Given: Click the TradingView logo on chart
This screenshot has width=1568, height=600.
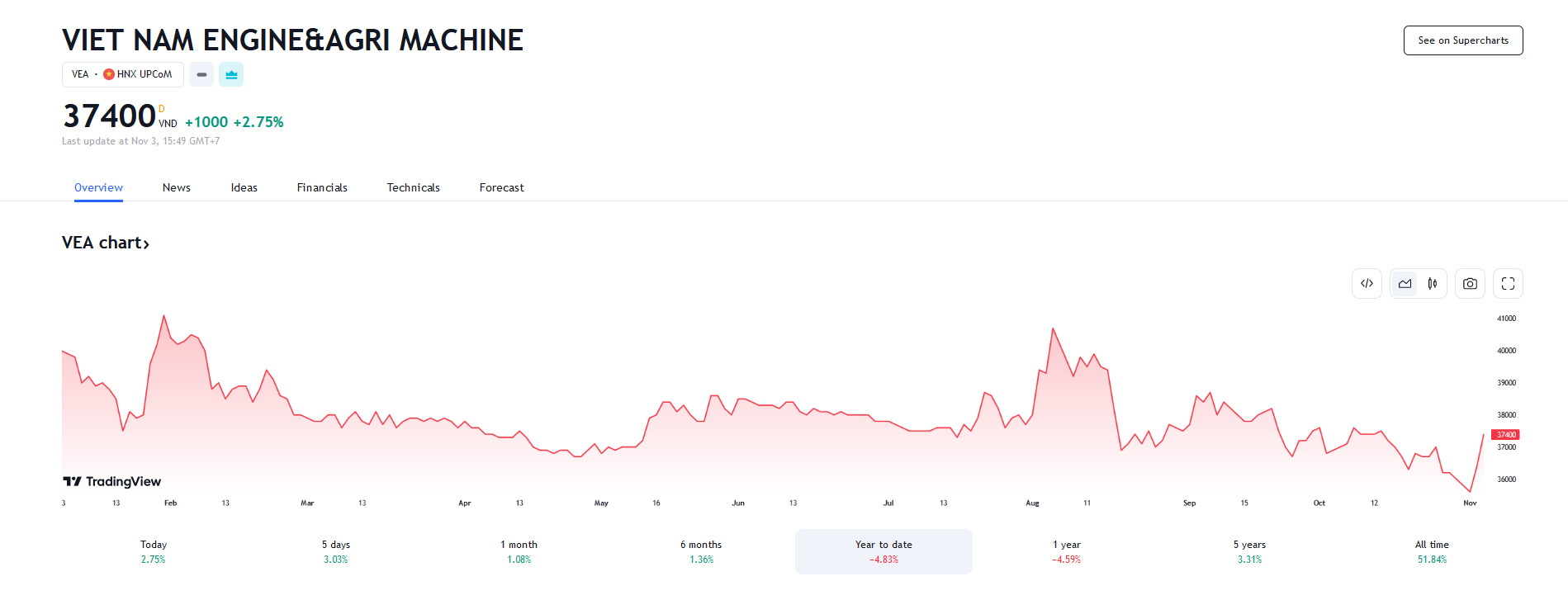Looking at the screenshot, I should click(112, 481).
